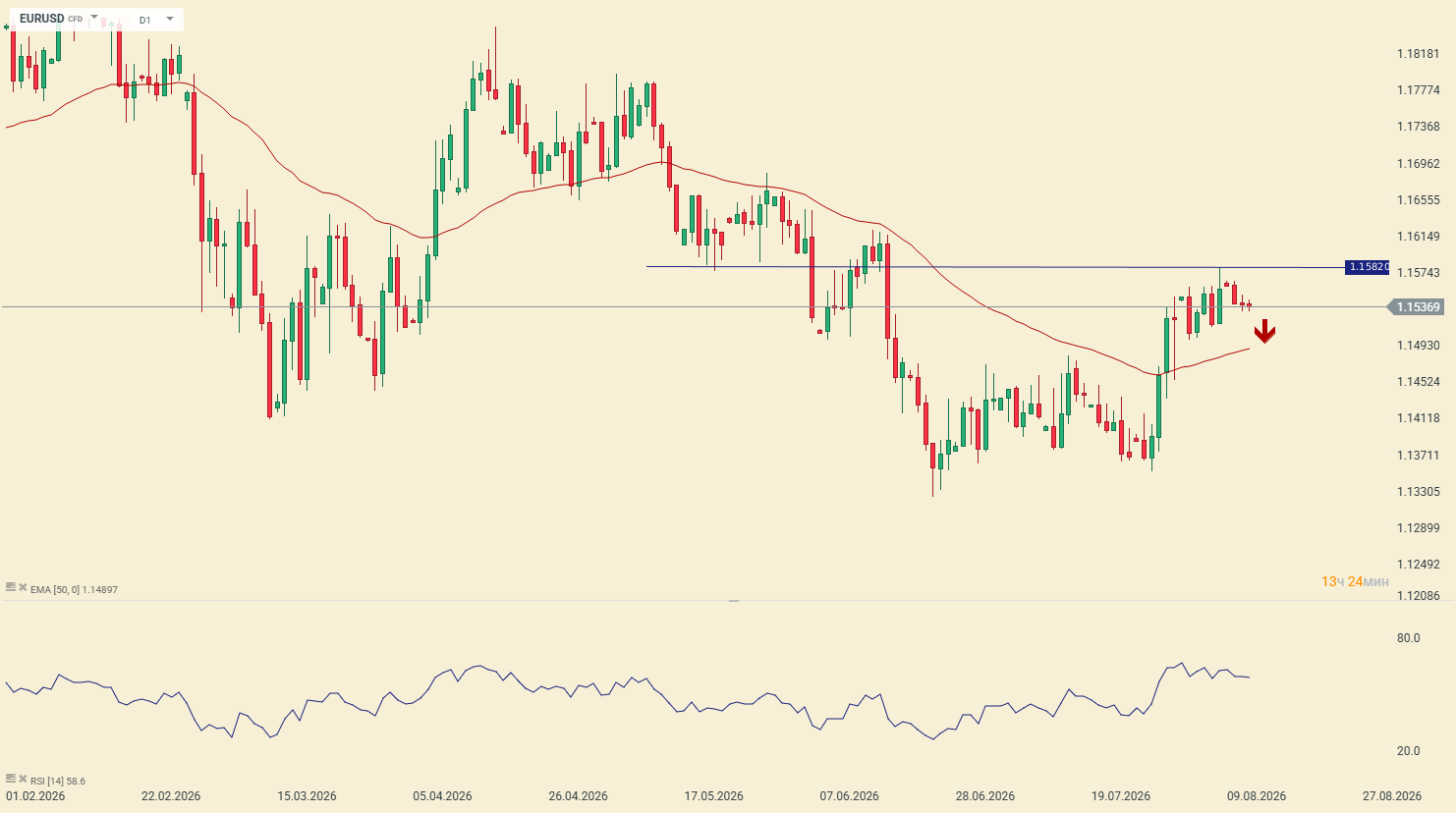
Task: Remove the EMA indicator with its X icon
Action: coord(23,588)
